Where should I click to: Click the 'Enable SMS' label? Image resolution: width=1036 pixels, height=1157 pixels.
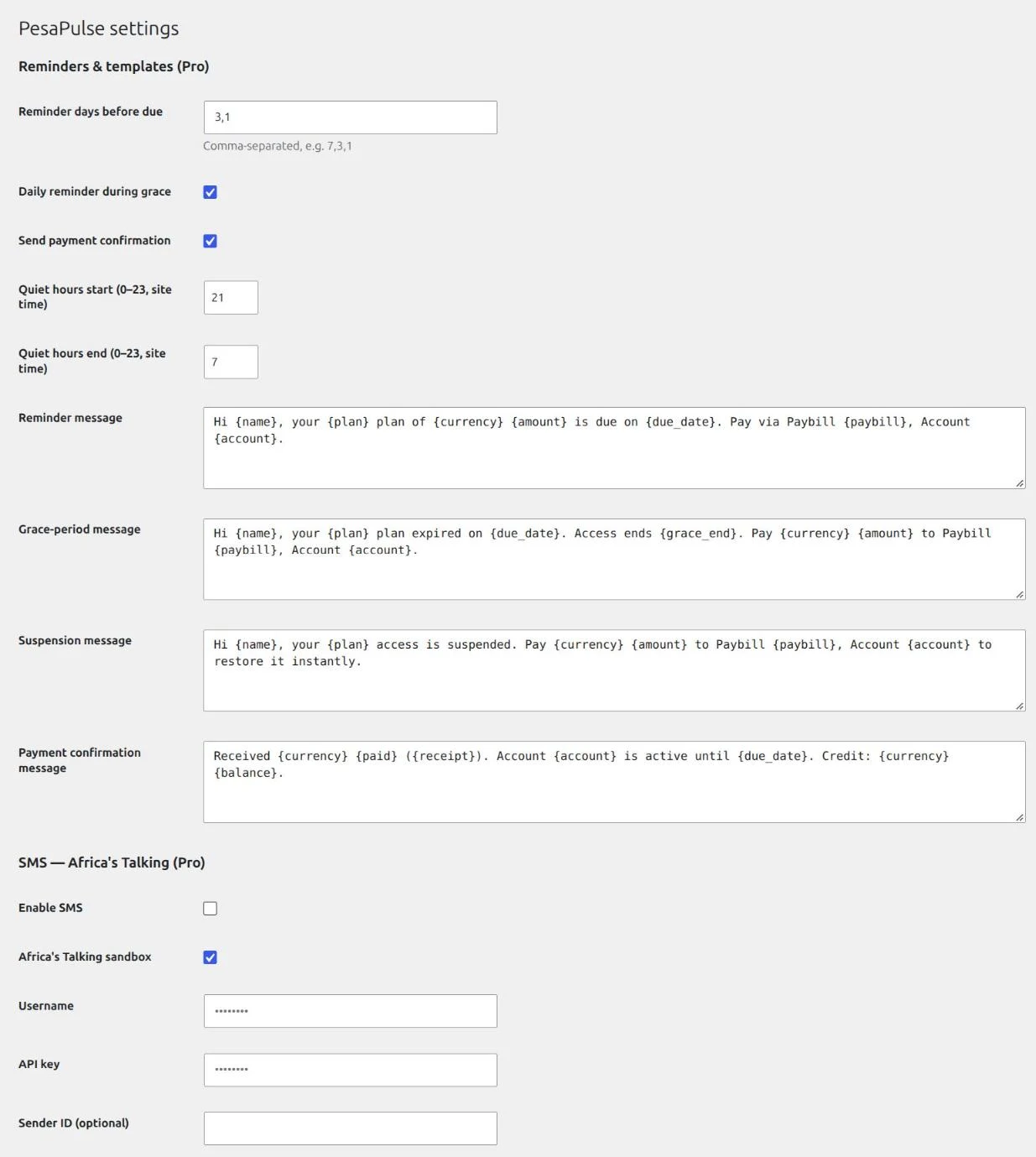click(50, 908)
